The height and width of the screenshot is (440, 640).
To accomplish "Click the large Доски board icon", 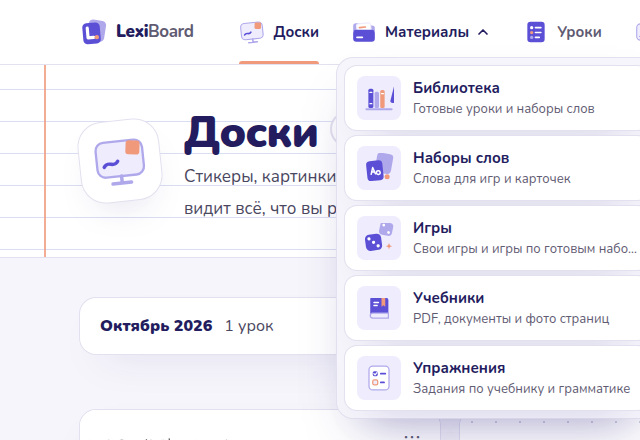I will [x=120, y=161].
